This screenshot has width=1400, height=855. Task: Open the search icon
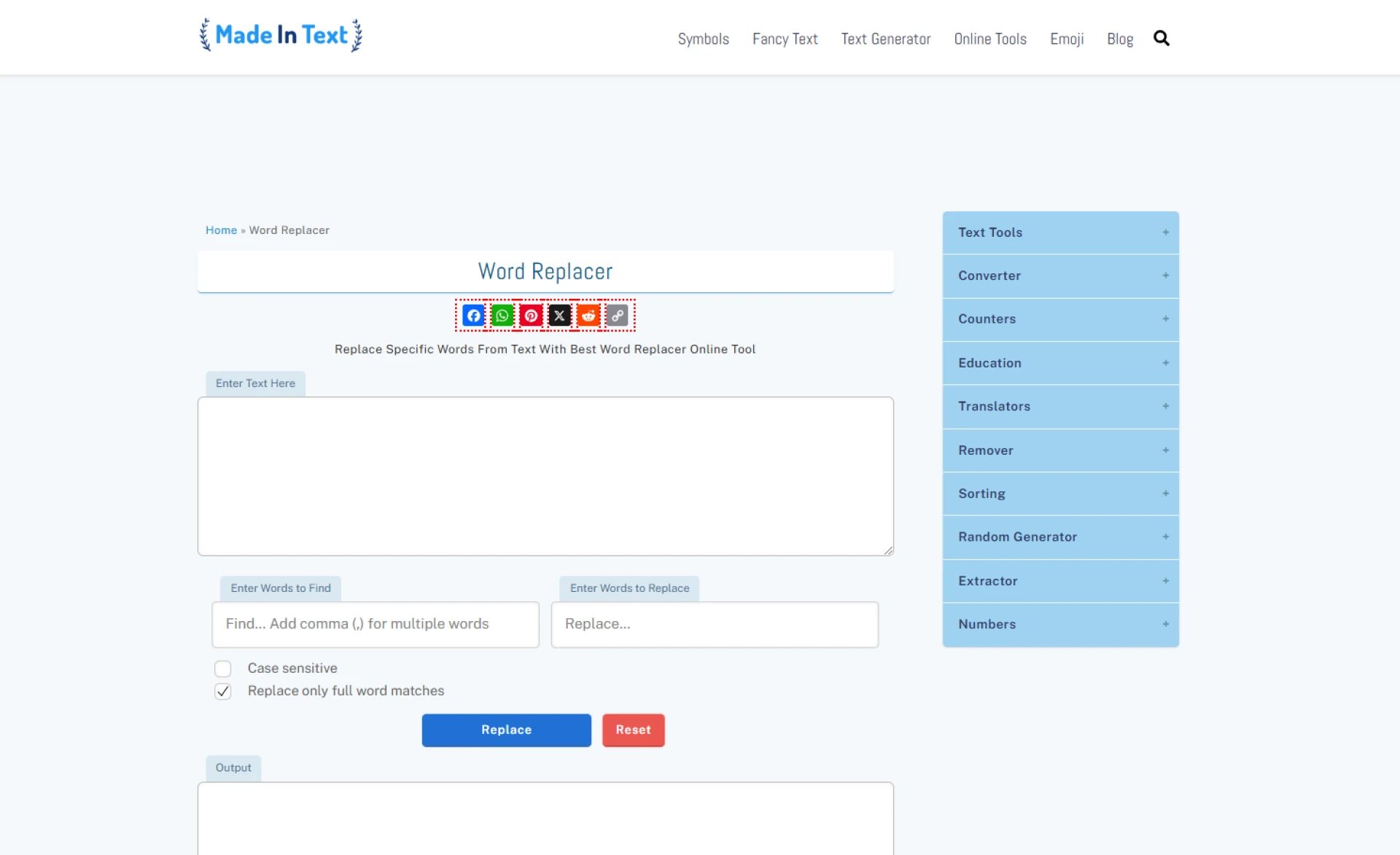(x=1161, y=38)
